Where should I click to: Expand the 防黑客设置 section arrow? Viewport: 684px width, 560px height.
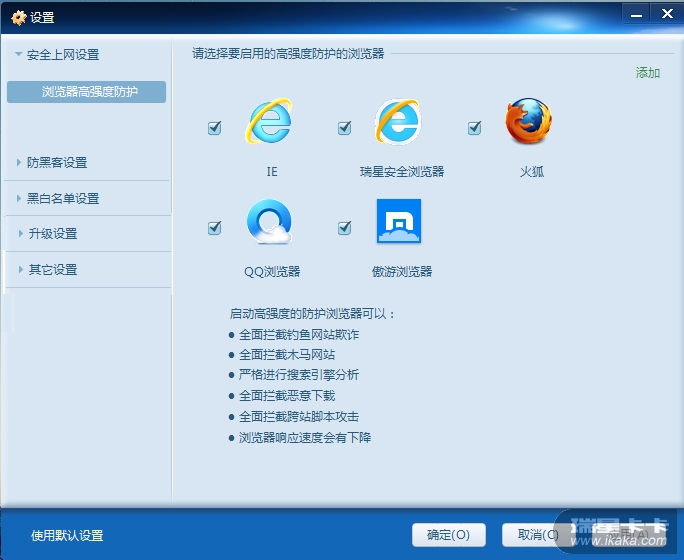tap(19, 163)
